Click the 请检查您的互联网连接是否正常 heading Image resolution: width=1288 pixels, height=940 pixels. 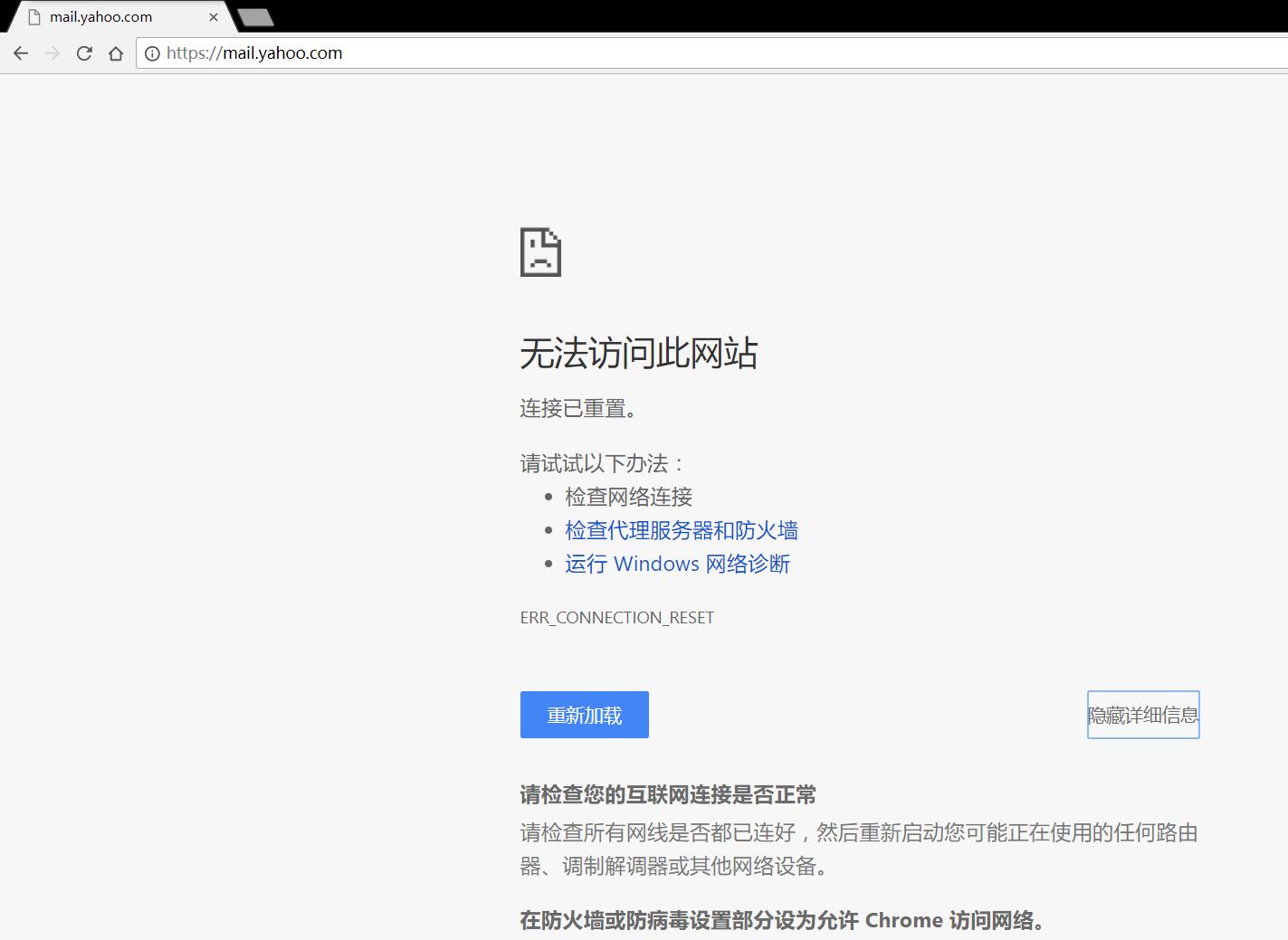click(667, 795)
